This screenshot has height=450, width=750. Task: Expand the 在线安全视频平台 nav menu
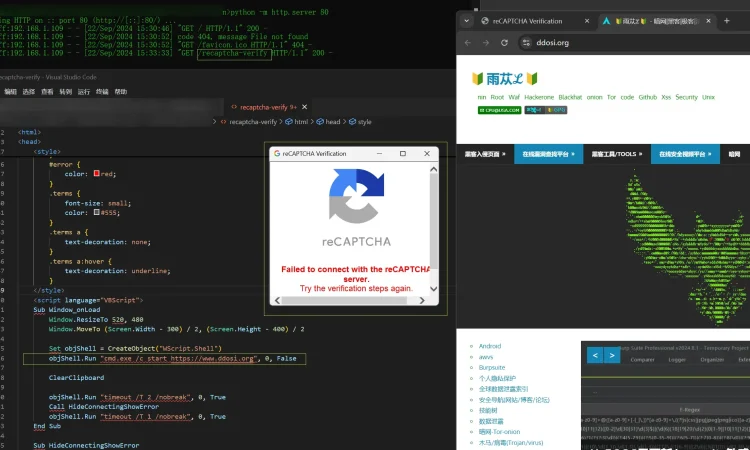(x=685, y=154)
